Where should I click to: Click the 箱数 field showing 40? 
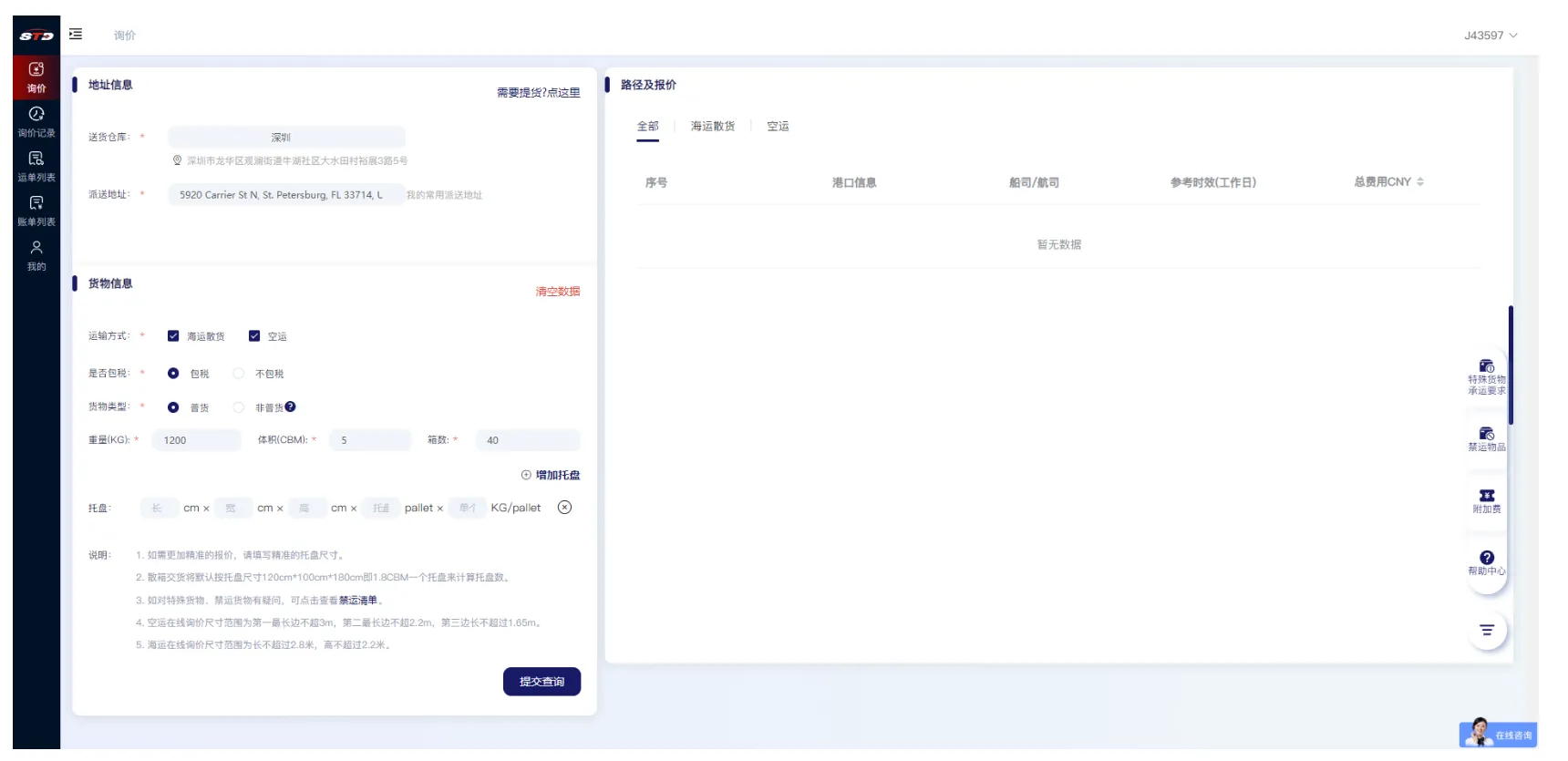(x=528, y=440)
